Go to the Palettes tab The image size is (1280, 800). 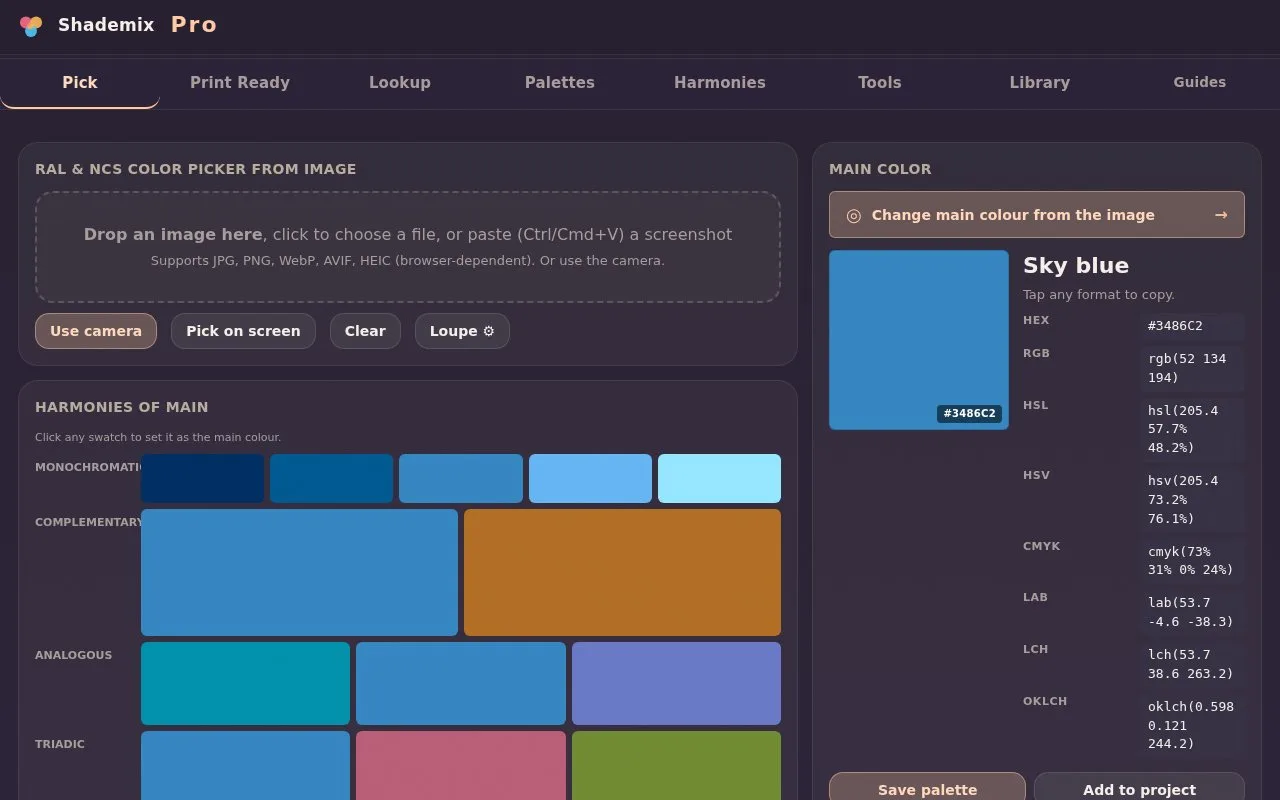point(560,83)
